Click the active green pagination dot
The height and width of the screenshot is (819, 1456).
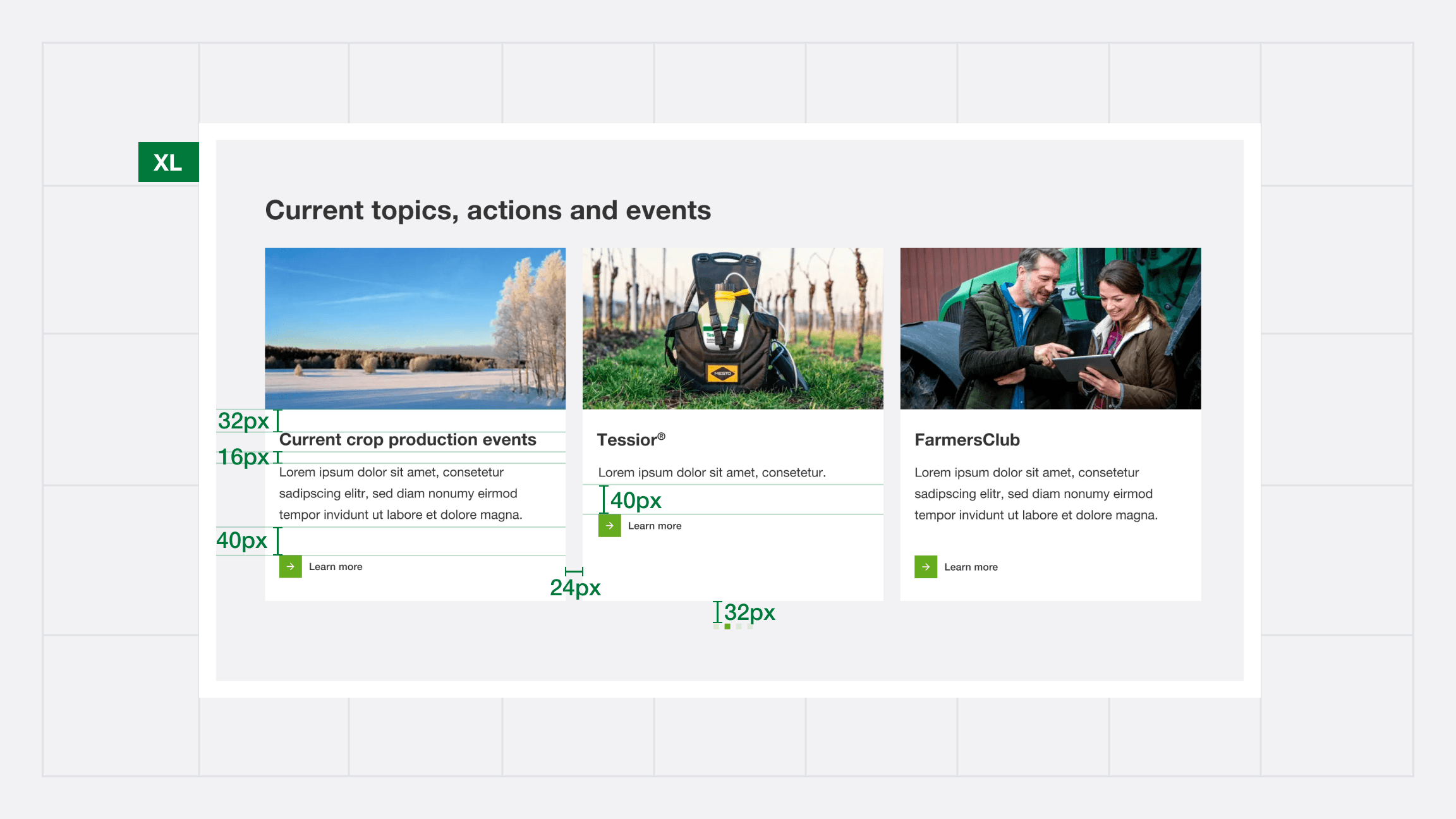(727, 626)
